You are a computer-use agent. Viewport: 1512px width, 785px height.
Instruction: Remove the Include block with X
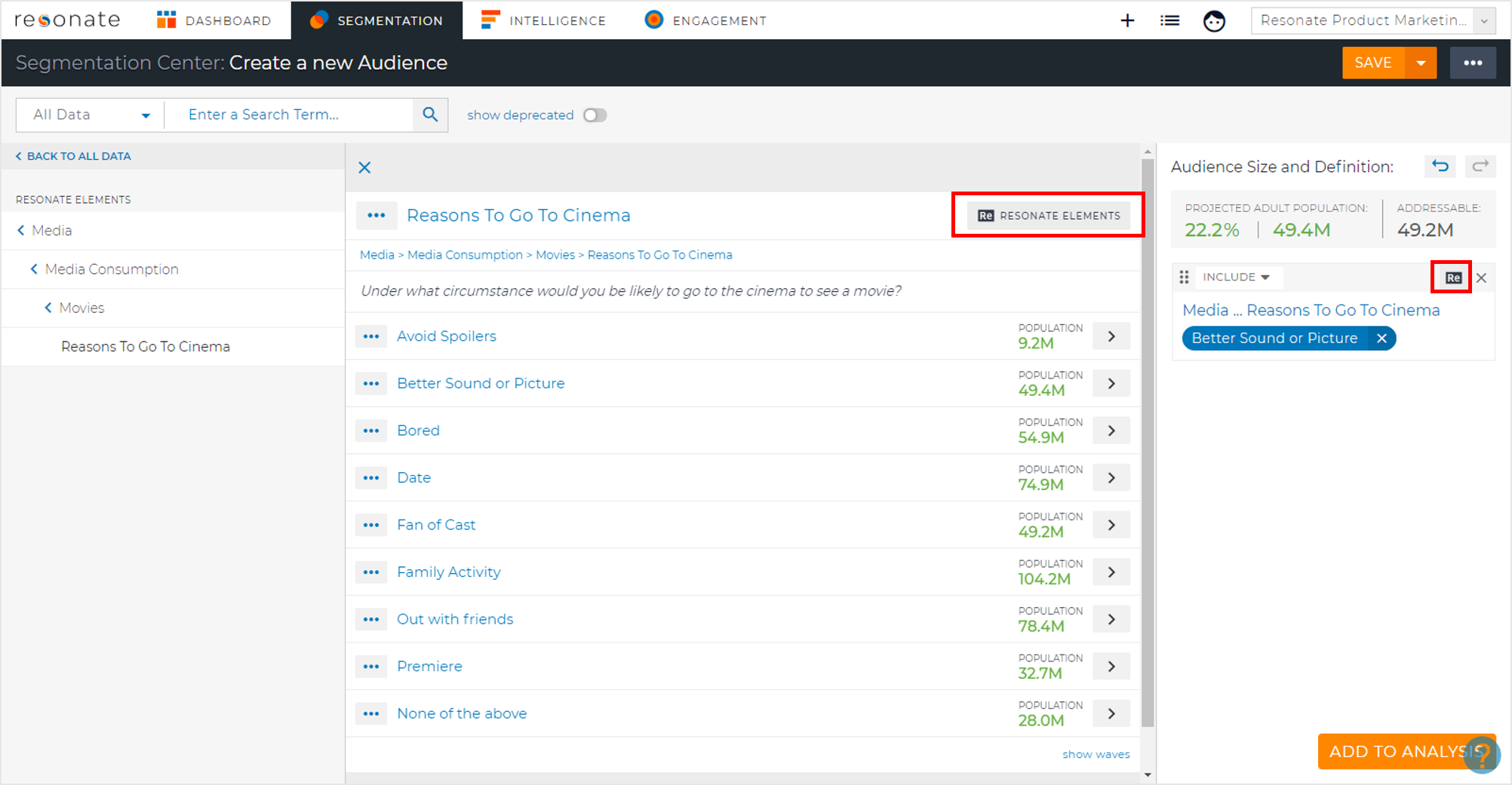1481,278
